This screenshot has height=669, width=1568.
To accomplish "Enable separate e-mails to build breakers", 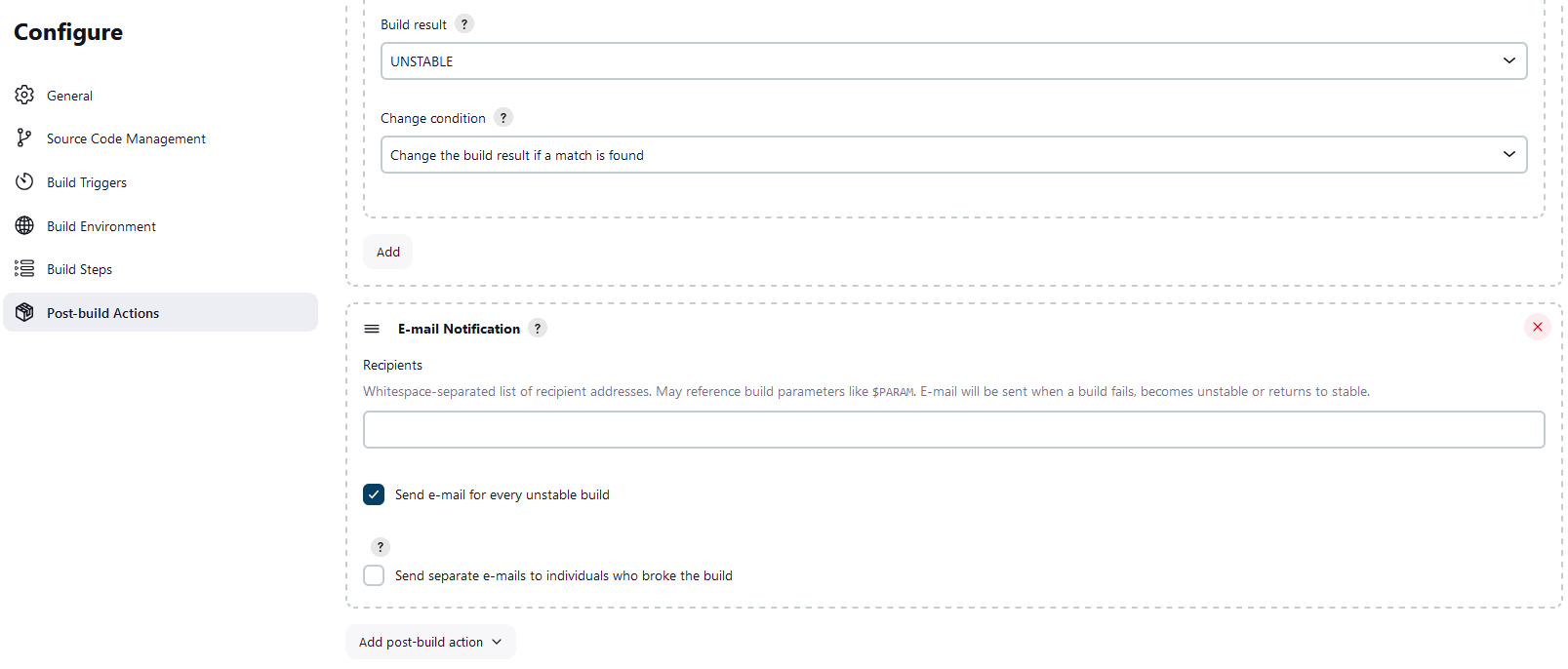I will 374,575.
